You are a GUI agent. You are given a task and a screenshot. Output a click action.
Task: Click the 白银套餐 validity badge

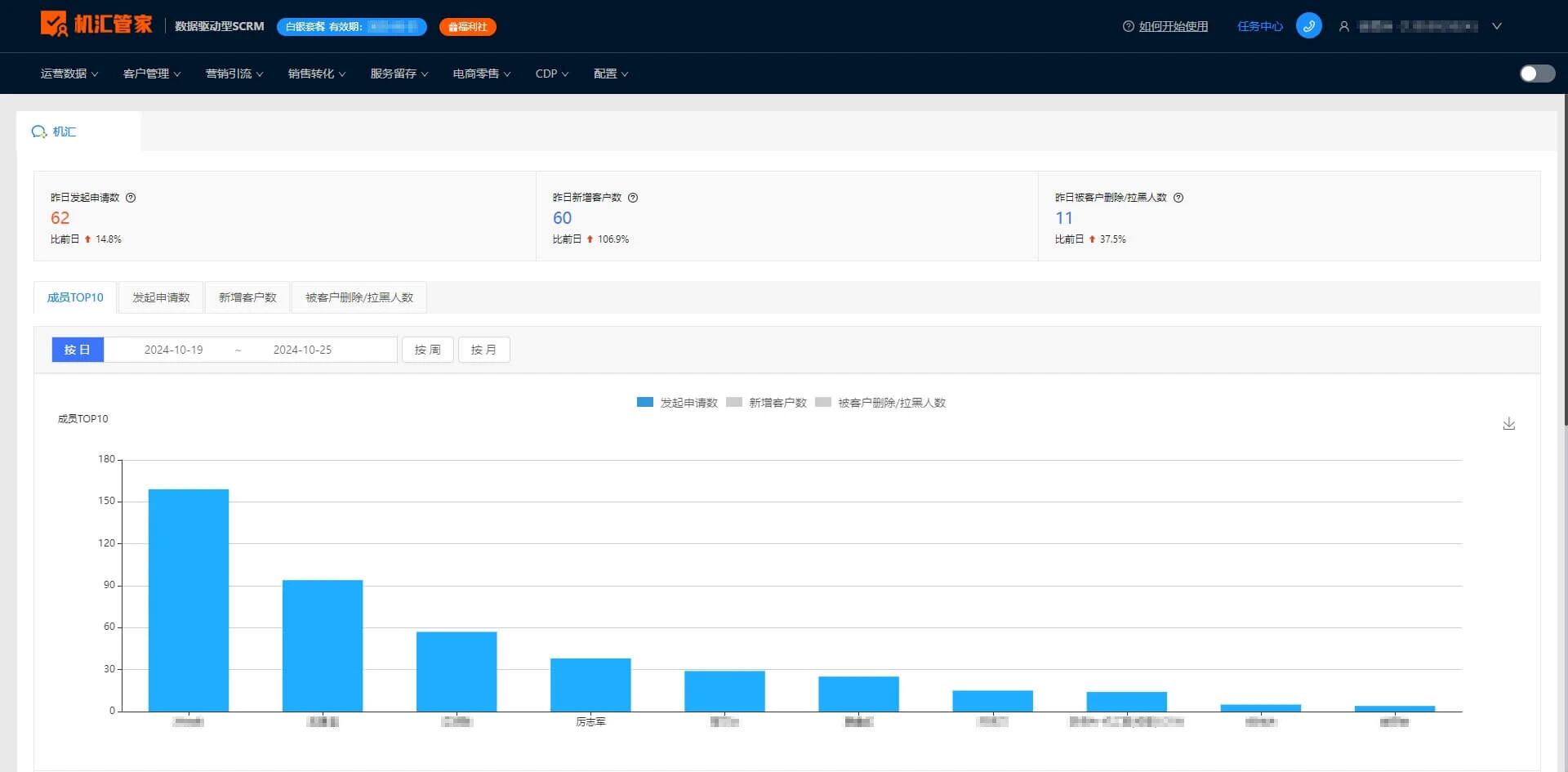352,27
